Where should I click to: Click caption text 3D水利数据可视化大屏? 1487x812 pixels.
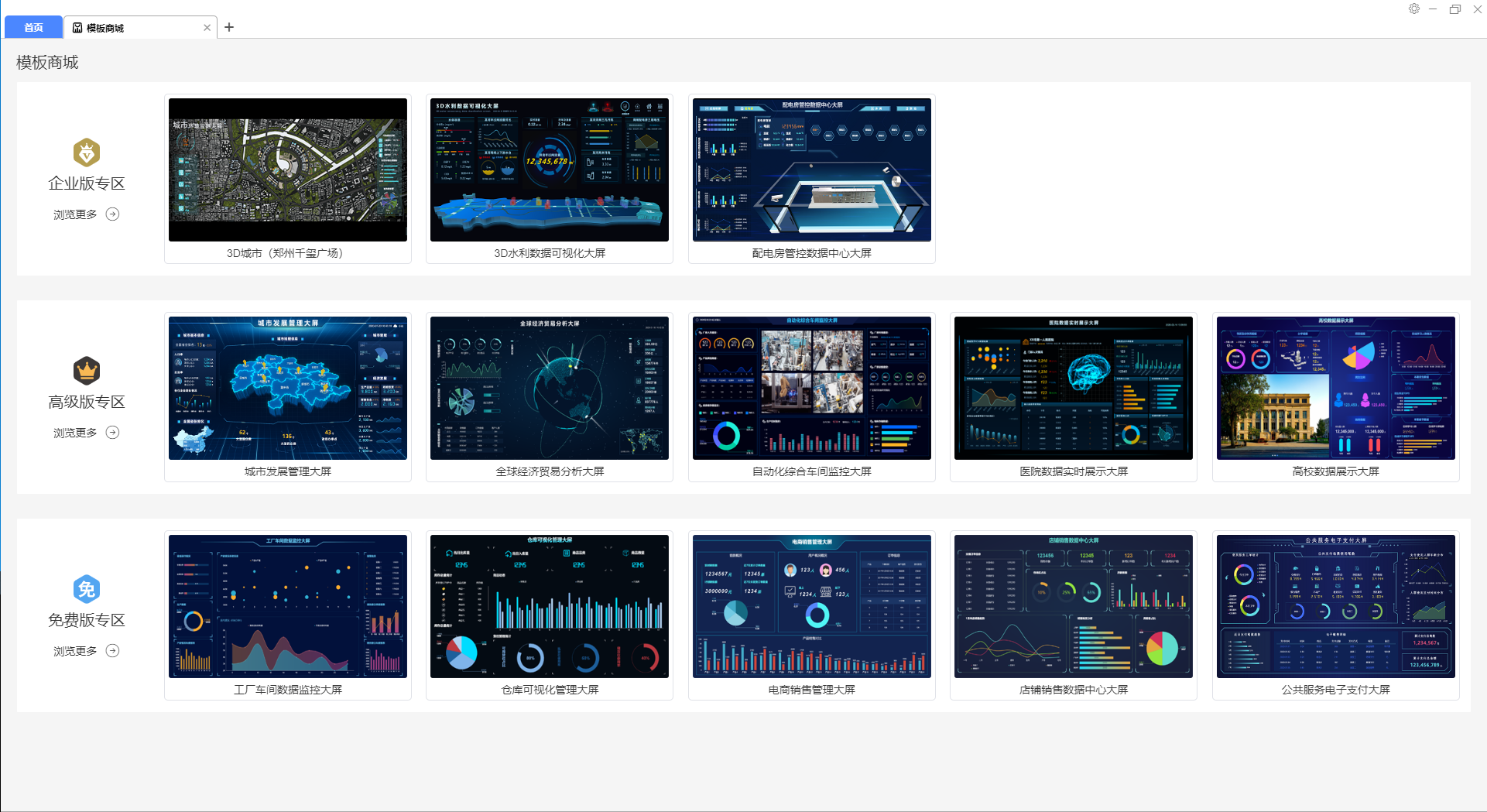tap(550, 253)
